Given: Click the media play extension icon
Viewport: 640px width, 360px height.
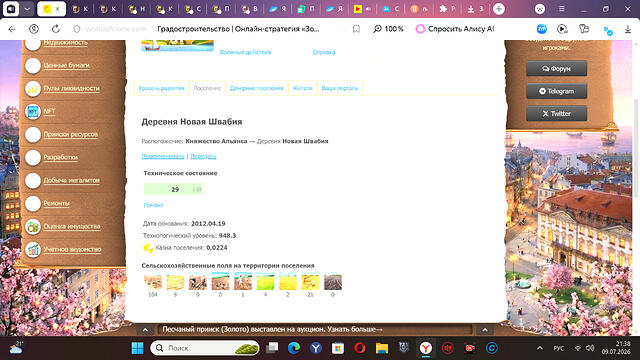Looking at the screenshot, I should pyautogui.click(x=562, y=29).
